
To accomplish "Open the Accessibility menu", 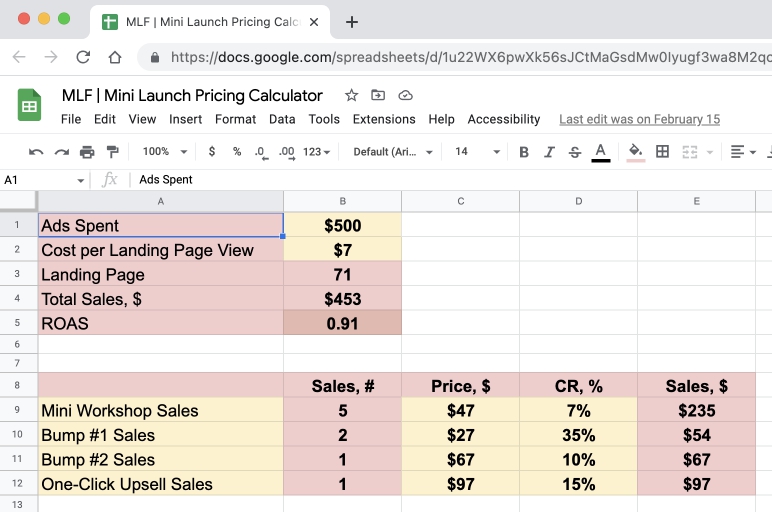I will 504,119.
